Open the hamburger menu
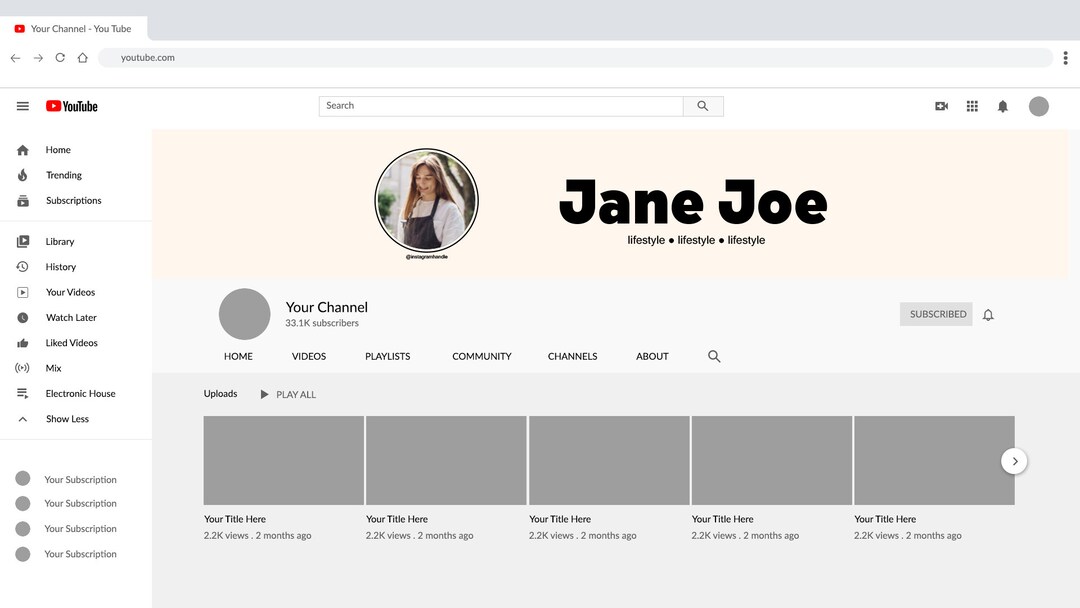The height and width of the screenshot is (608, 1080). coord(22,105)
